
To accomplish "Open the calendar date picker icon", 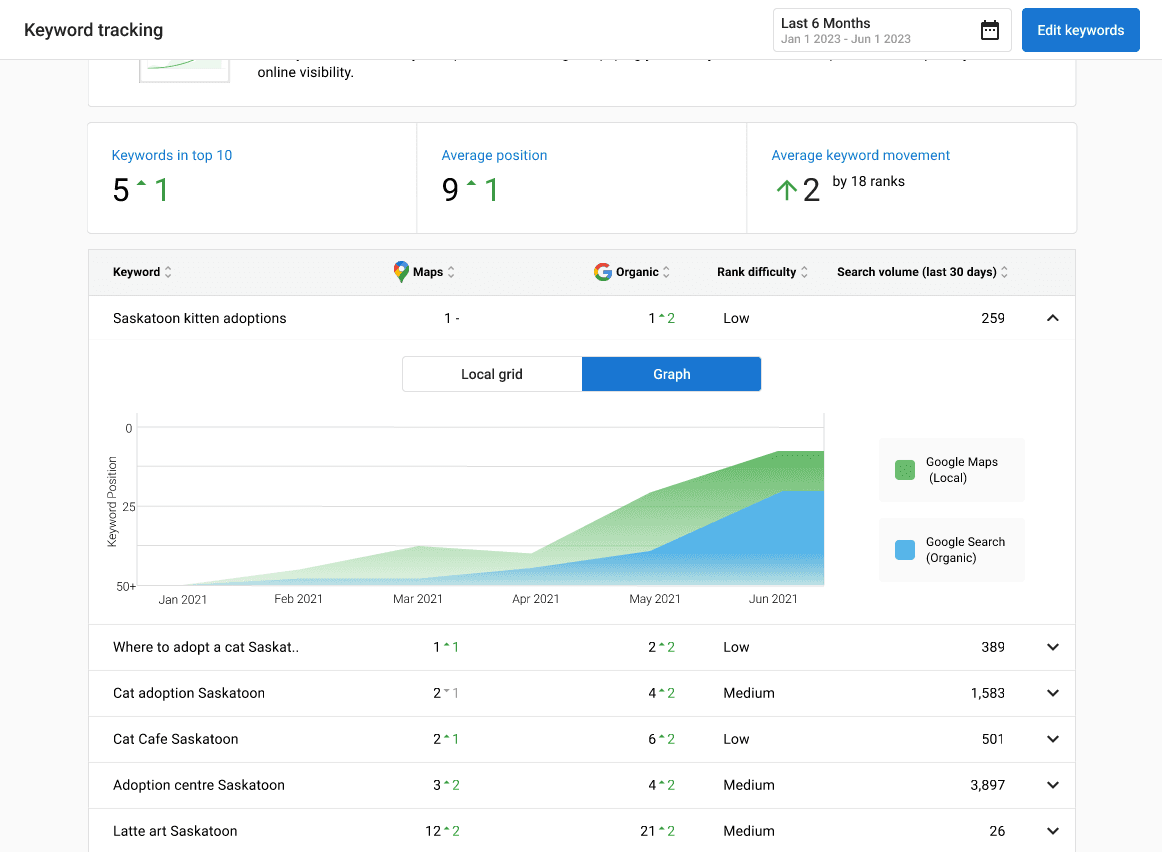I will pyautogui.click(x=989, y=30).
